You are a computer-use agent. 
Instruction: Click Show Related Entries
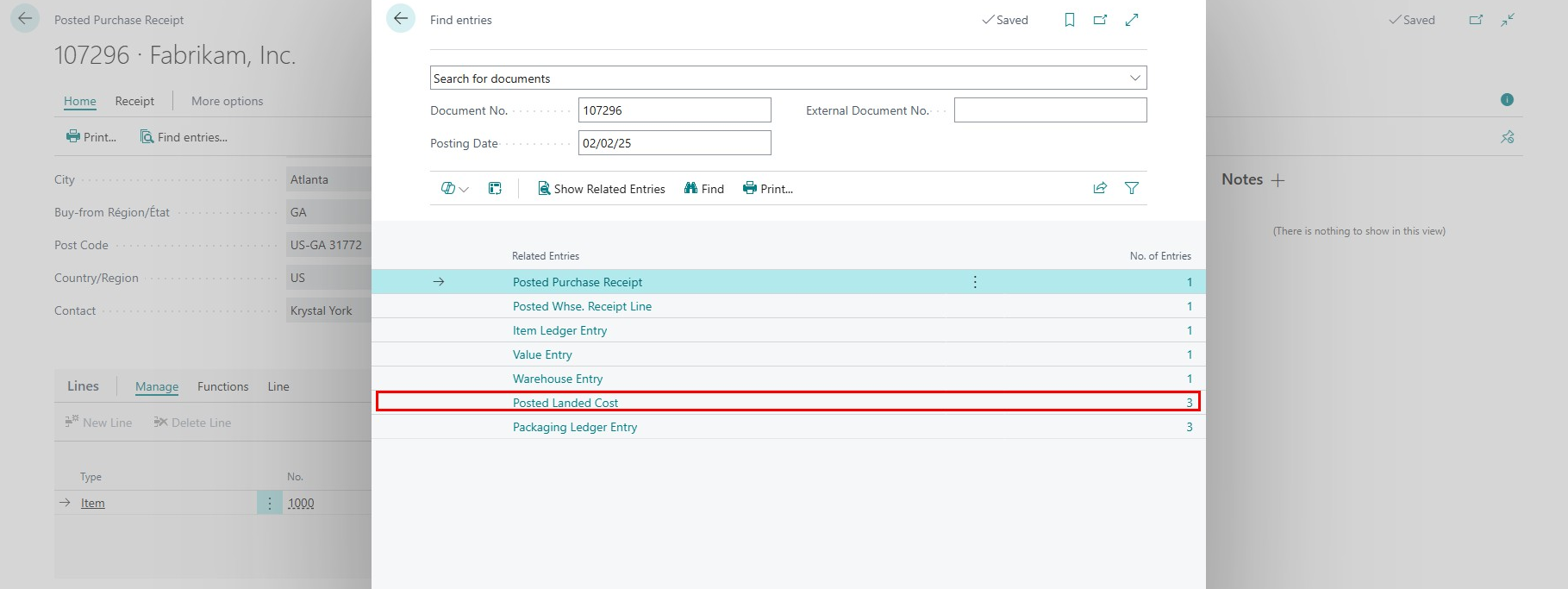click(602, 189)
